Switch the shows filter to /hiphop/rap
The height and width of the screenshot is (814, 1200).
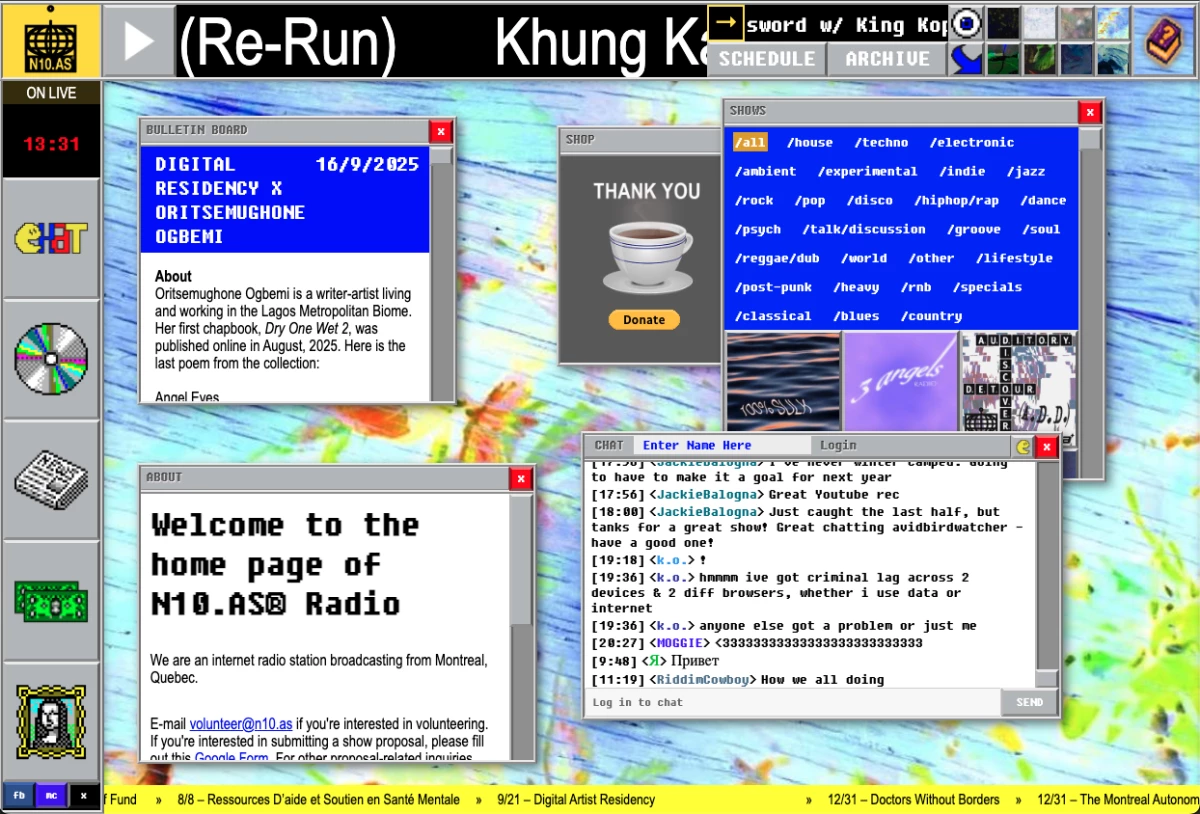tap(956, 200)
